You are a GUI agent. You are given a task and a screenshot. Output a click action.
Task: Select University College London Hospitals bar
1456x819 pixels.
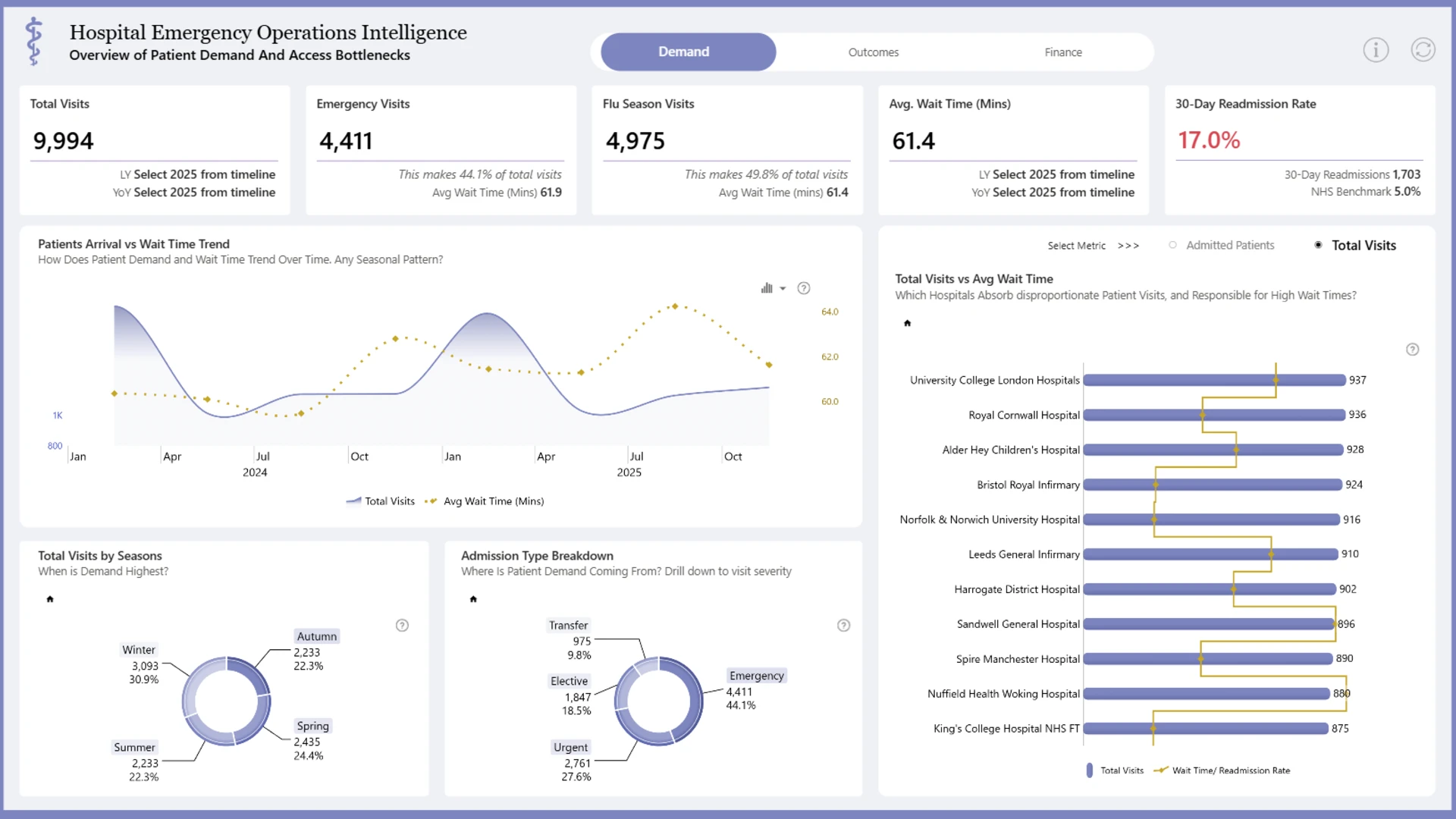[x=1215, y=380]
